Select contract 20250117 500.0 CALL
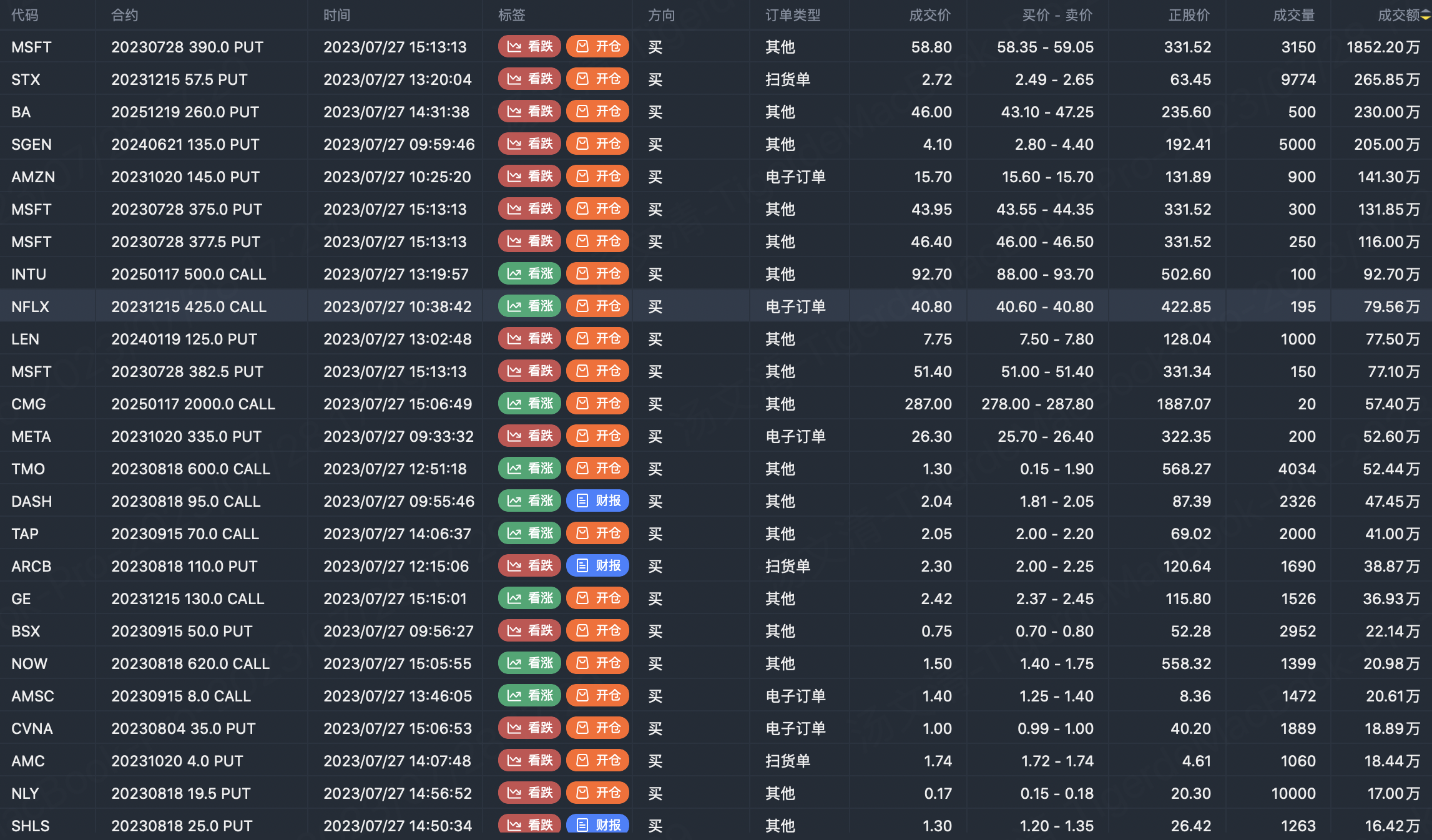 click(x=189, y=274)
